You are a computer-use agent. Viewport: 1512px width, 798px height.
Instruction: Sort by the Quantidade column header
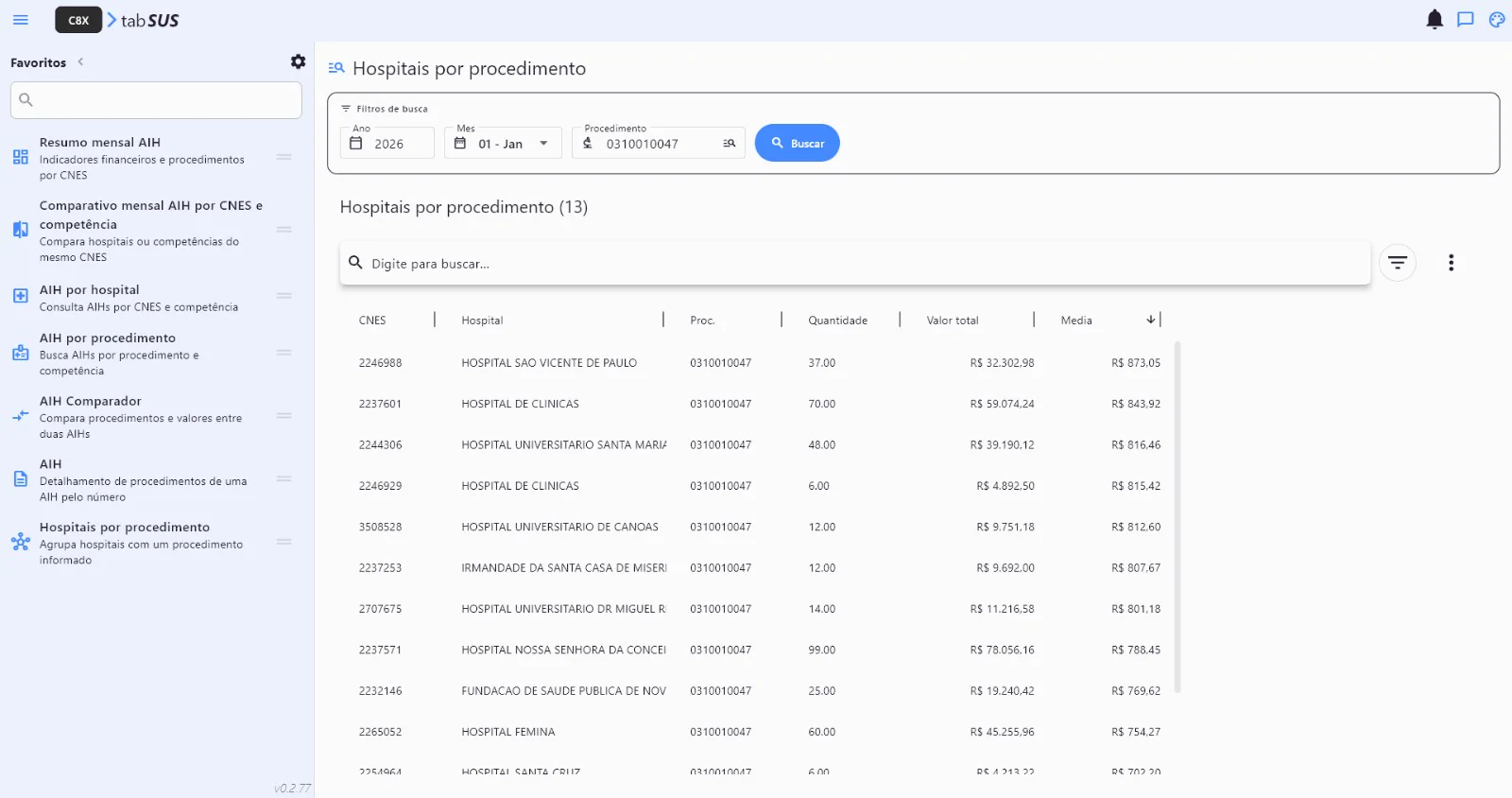pos(837,321)
